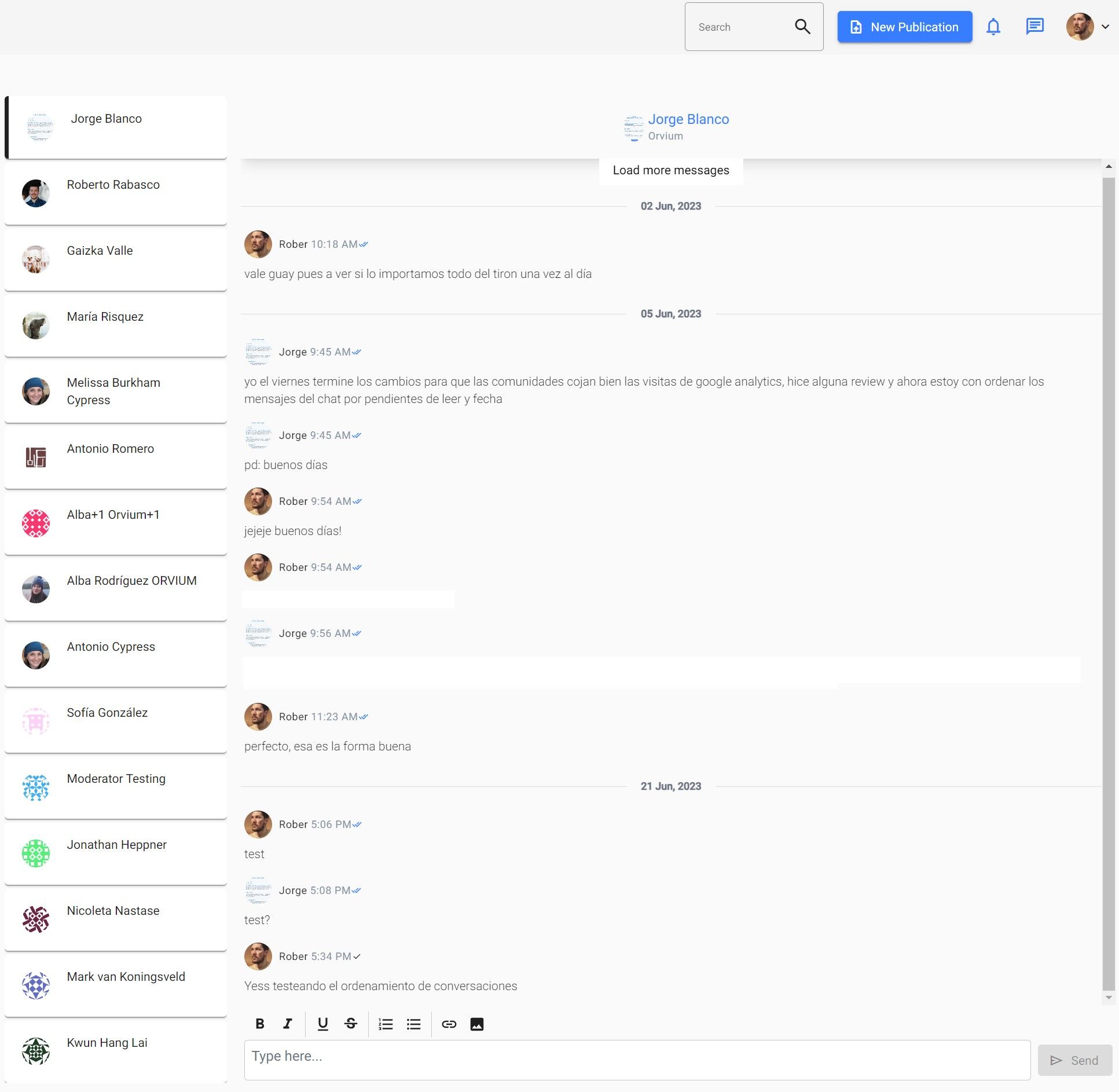This screenshot has width=1119, height=1092.
Task: Click the '21 Jun, 2023' date separator
Action: pos(670,786)
